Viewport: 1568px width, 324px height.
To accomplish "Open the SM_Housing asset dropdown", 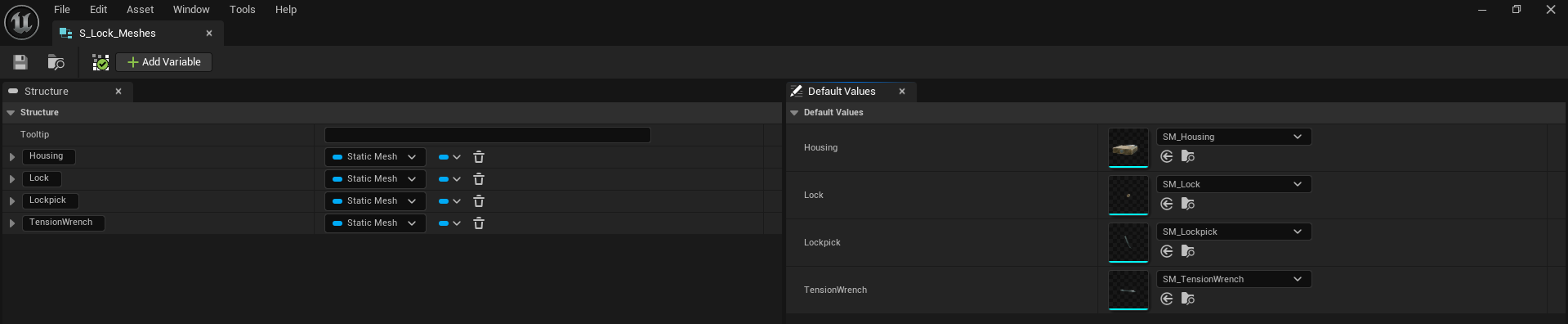I will 1234,137.
